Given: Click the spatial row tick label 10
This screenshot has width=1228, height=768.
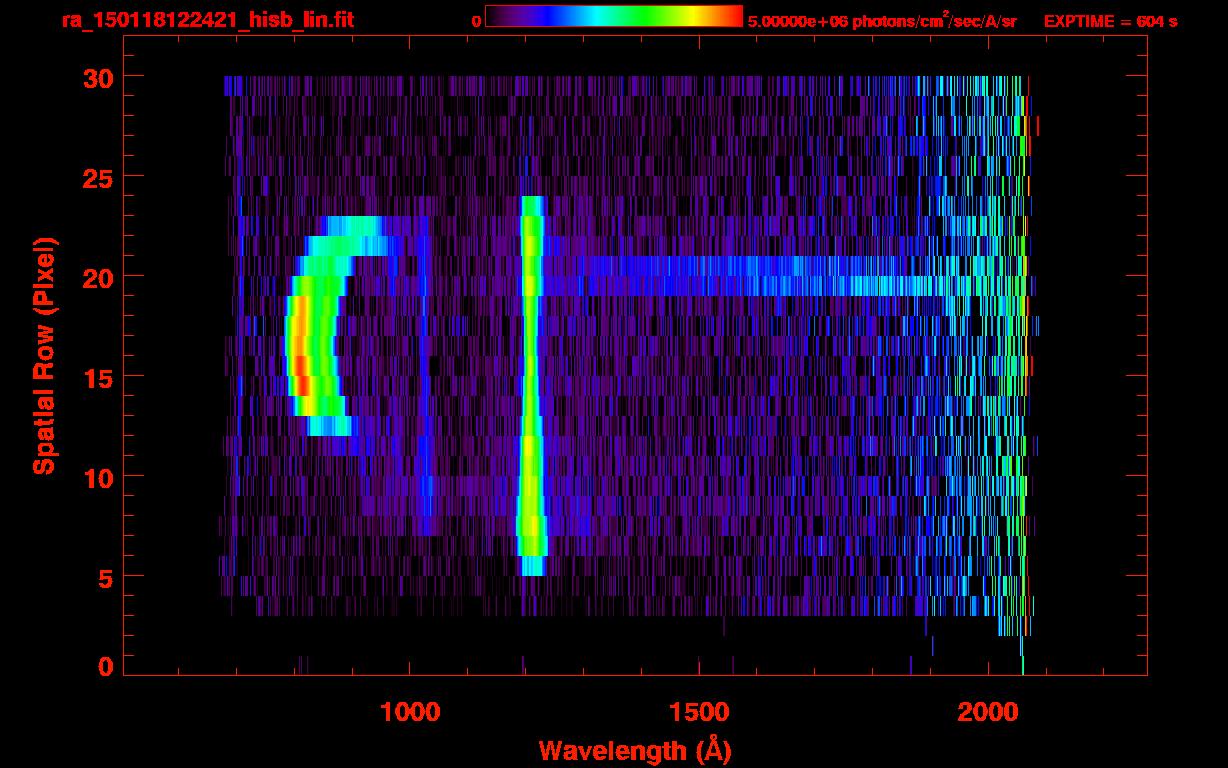Looking at the screenshot, I should coord(97,477).
